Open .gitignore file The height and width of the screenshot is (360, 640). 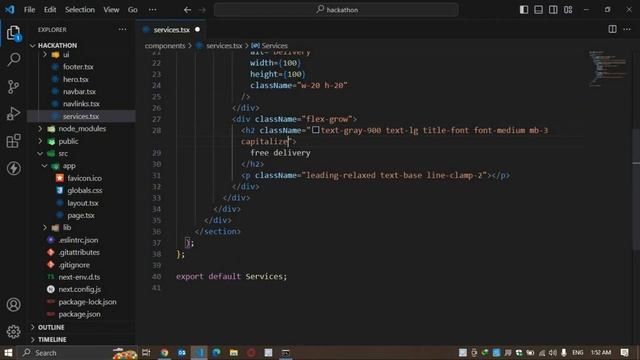click(x=74, y=265)
